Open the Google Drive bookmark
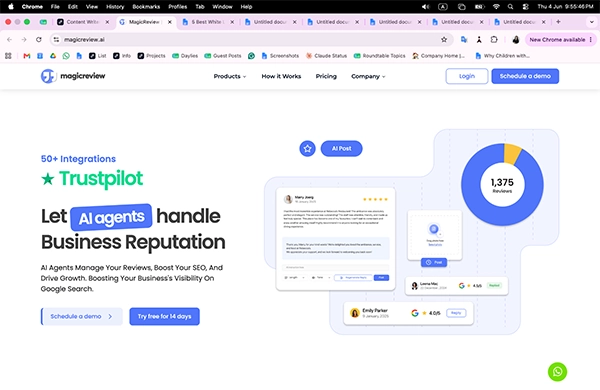 point(53,56)
